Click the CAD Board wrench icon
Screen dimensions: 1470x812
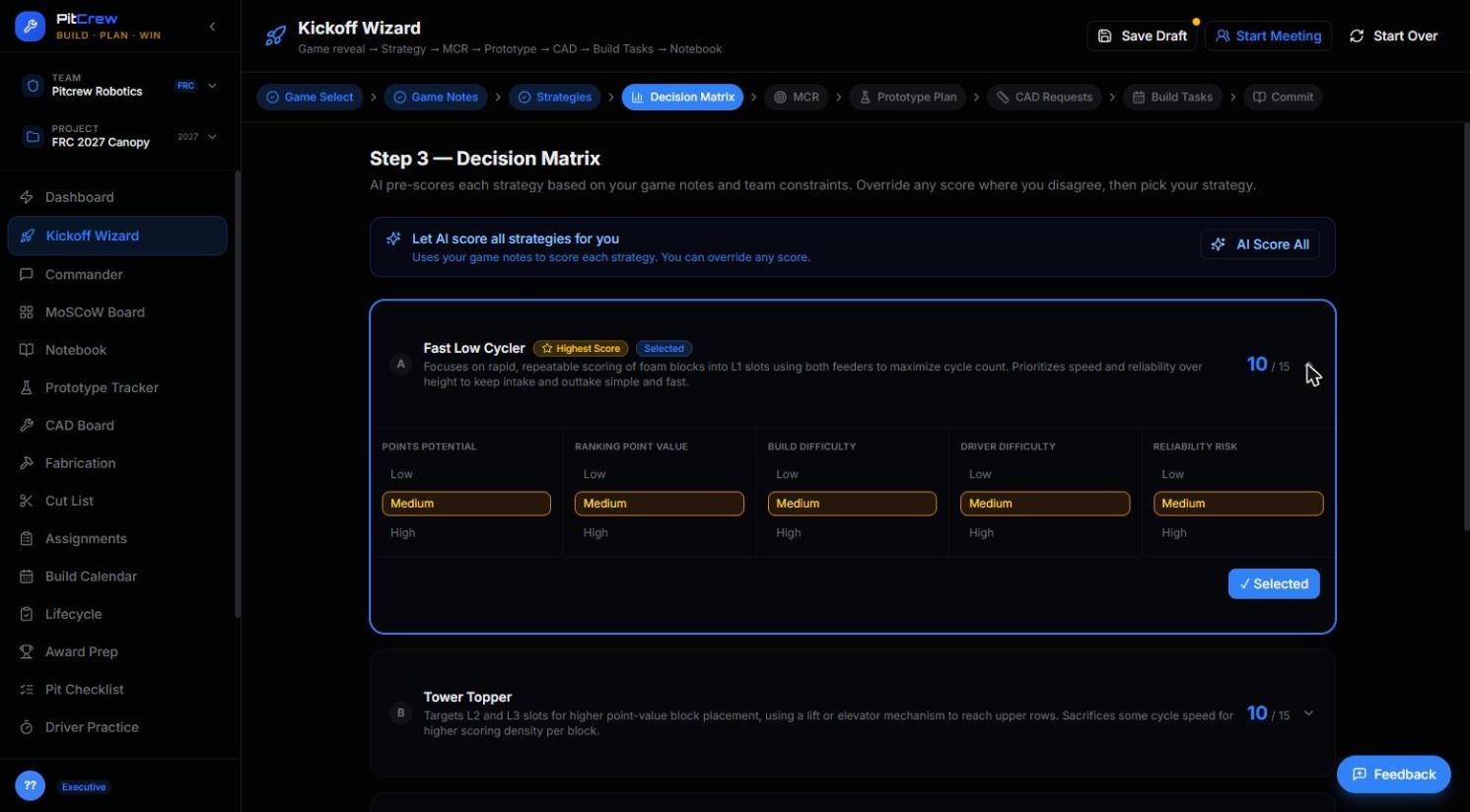[27, 426]
